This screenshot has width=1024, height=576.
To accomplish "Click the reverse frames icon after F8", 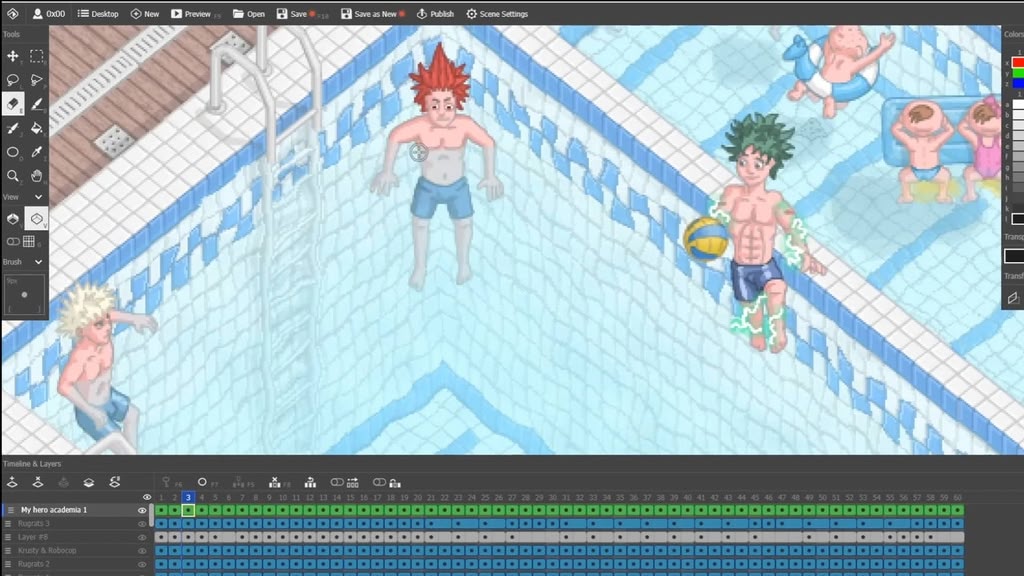I will 310,483.
